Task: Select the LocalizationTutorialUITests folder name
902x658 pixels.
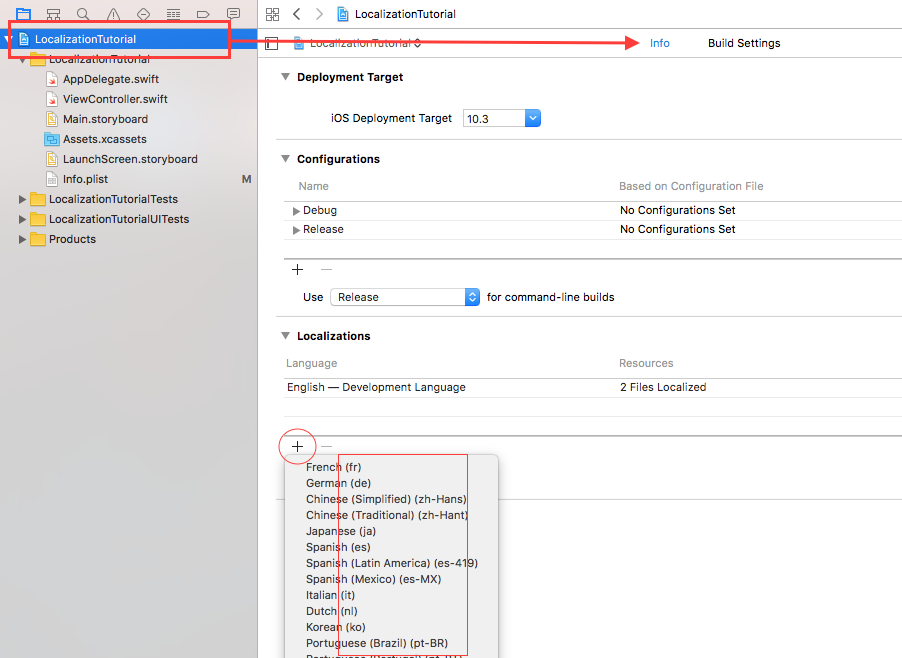Action: pyautogui.click(x=119, y=219)
